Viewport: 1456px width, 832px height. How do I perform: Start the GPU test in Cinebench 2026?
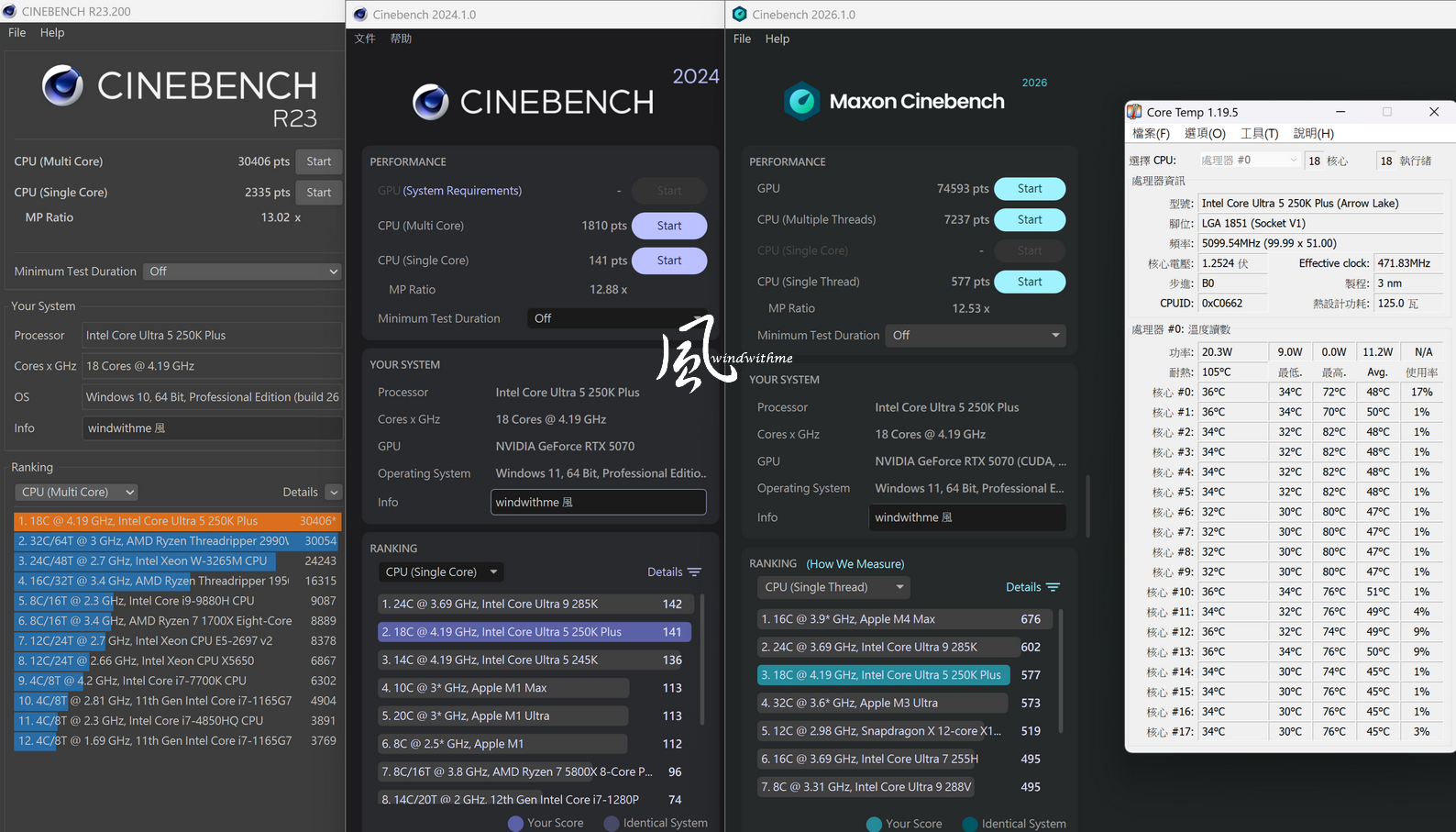click(x=1029, y=189)
